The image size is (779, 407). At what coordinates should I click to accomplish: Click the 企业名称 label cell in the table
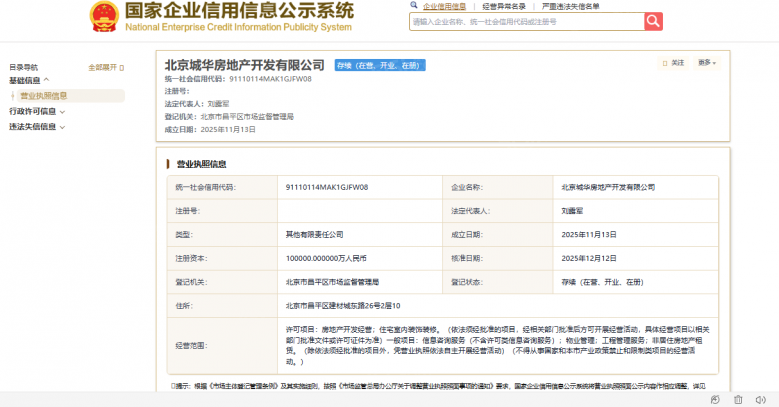(x=497, y=187)
